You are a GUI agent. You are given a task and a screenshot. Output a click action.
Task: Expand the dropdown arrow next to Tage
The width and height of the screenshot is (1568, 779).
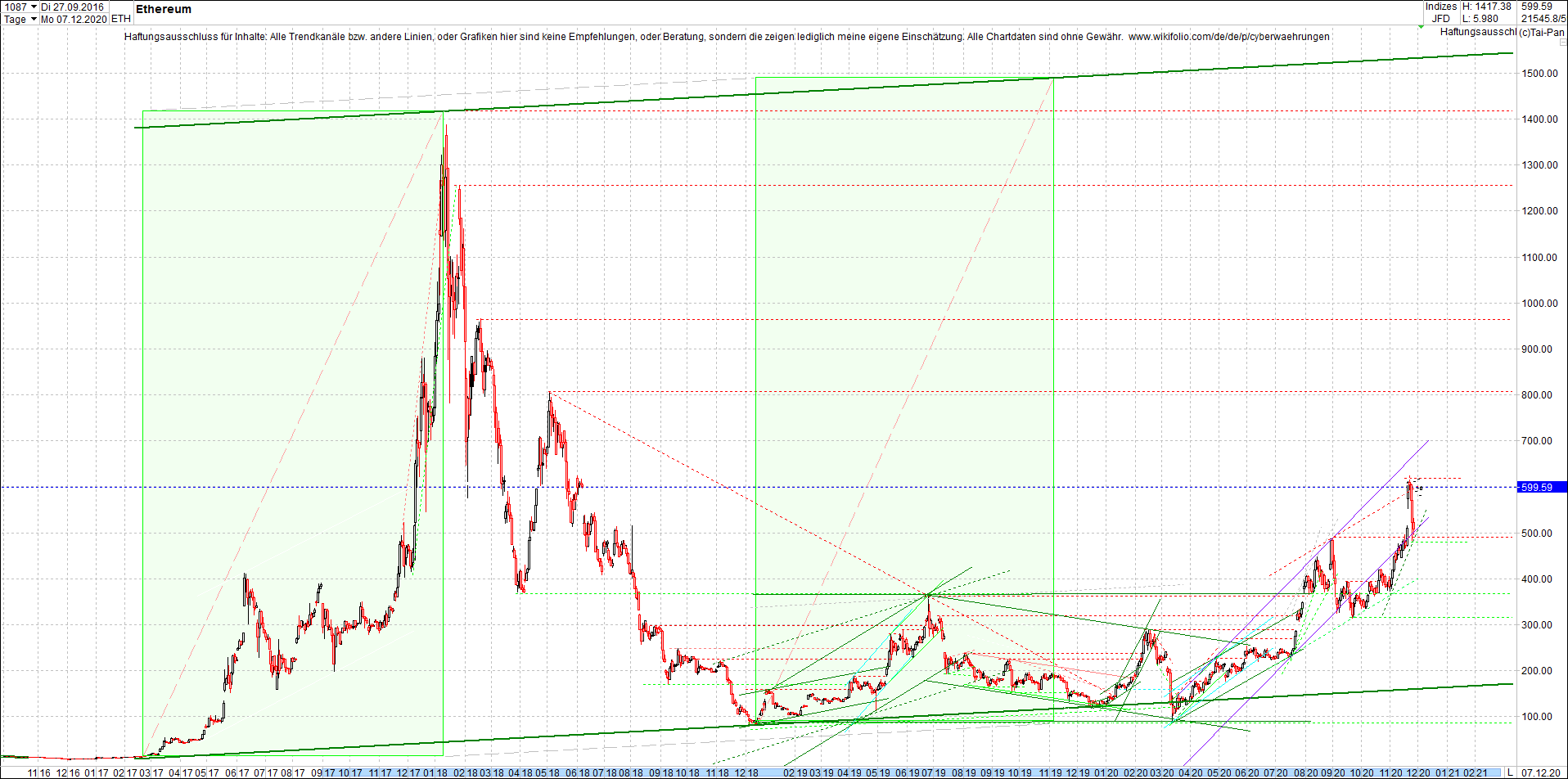click(x=33, y=19)
